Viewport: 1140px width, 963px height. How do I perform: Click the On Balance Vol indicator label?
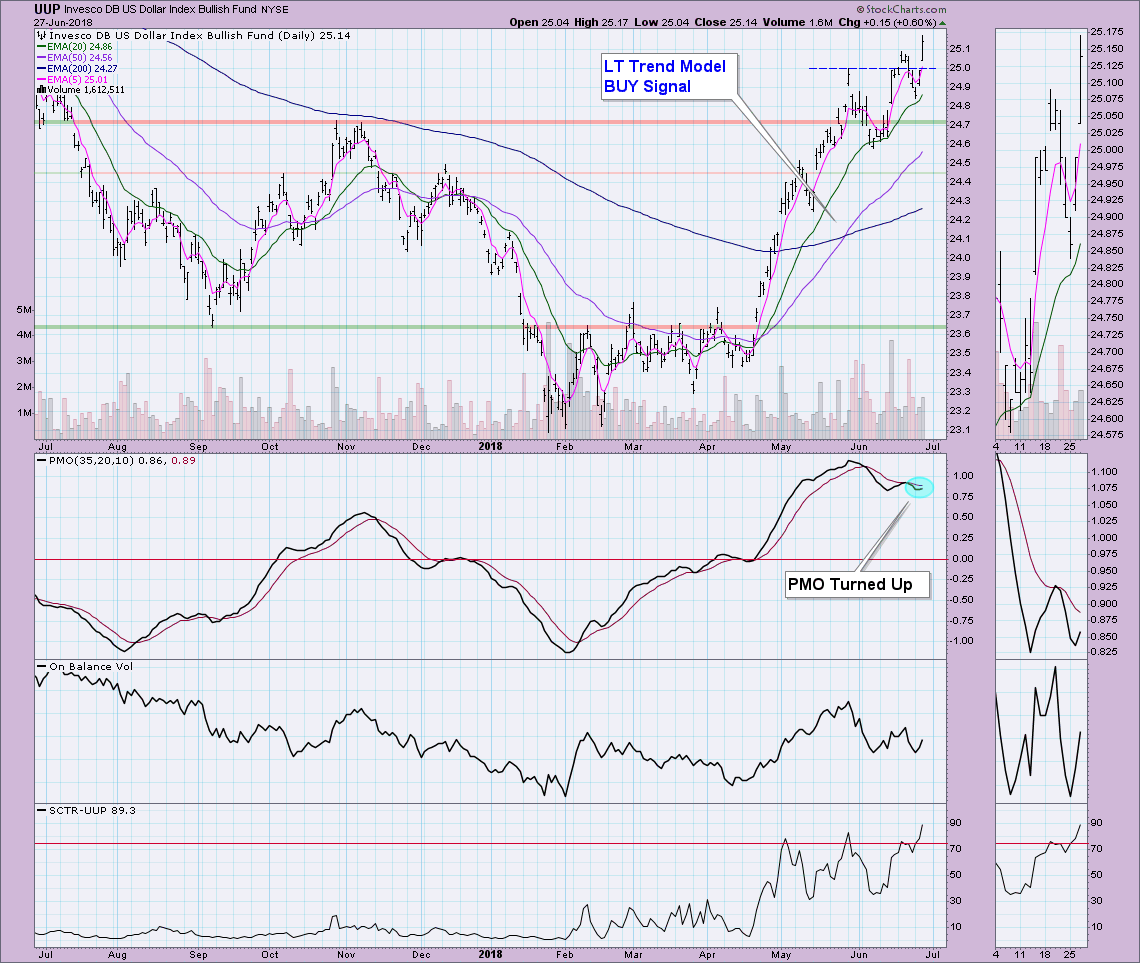coord(91,666)
